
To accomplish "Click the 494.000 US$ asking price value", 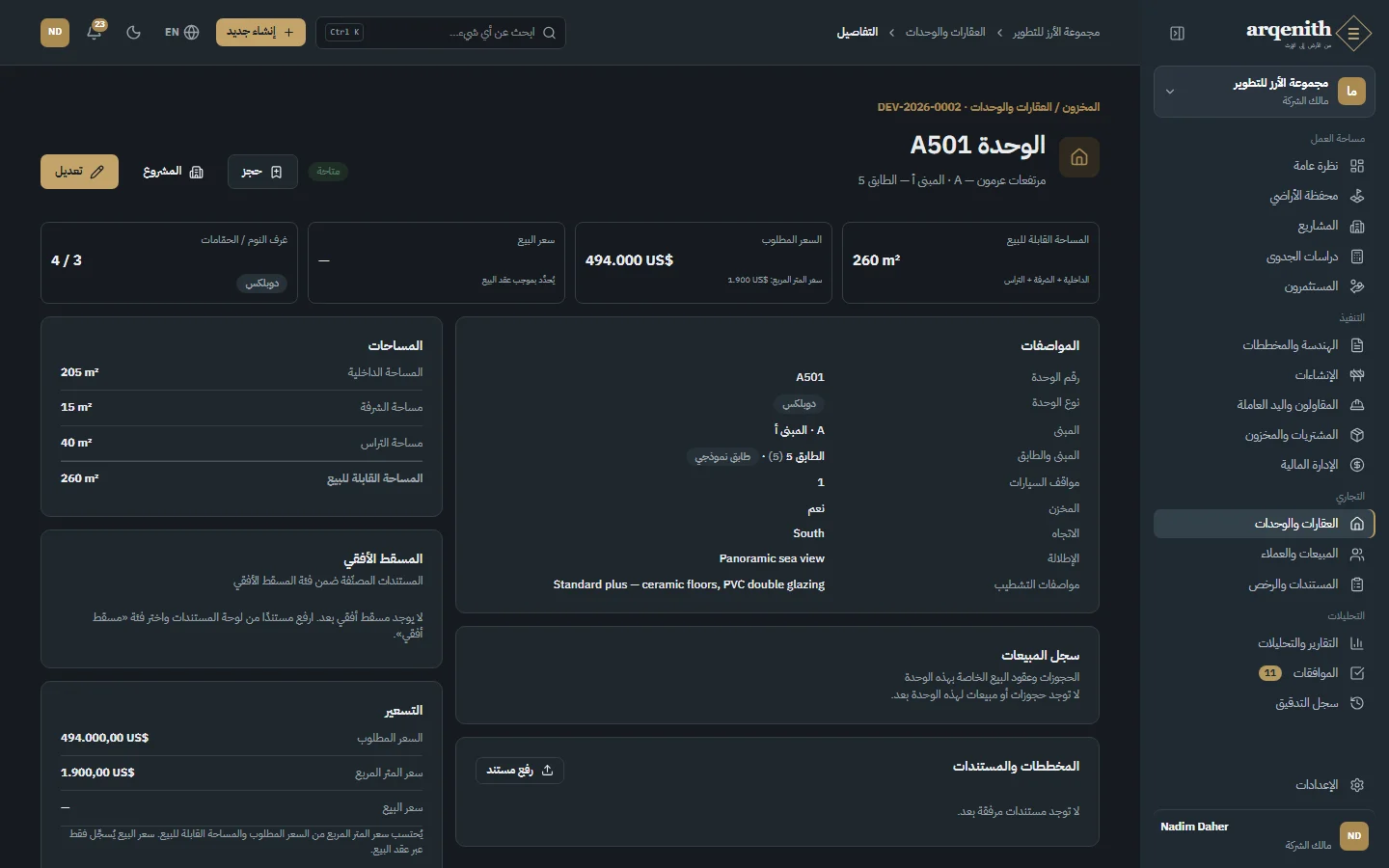I will pos(629,260).
